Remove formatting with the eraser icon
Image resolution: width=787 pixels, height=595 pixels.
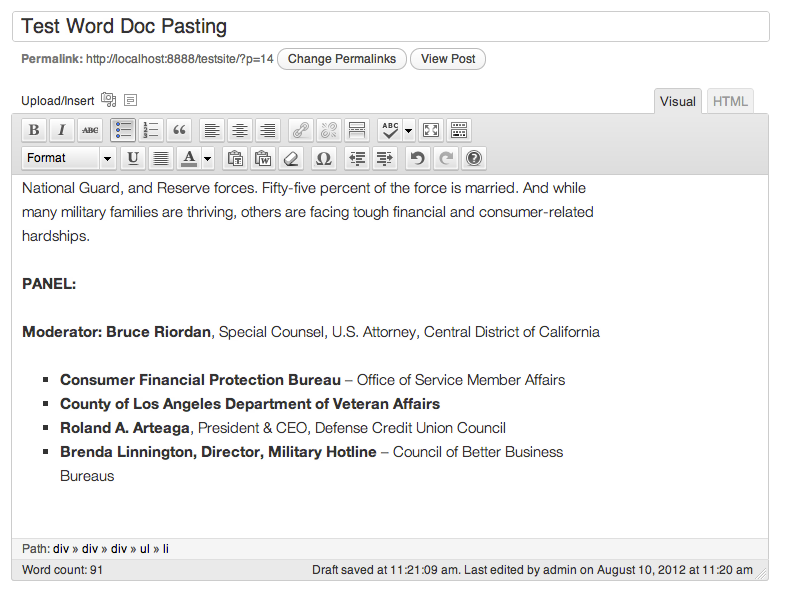(x=291, y=158)
